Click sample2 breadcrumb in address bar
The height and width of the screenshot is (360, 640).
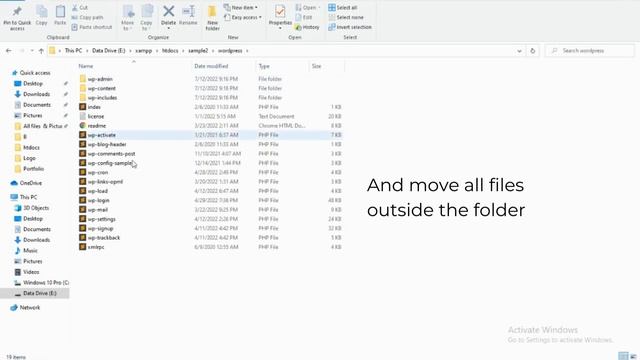tap(198, 51)
